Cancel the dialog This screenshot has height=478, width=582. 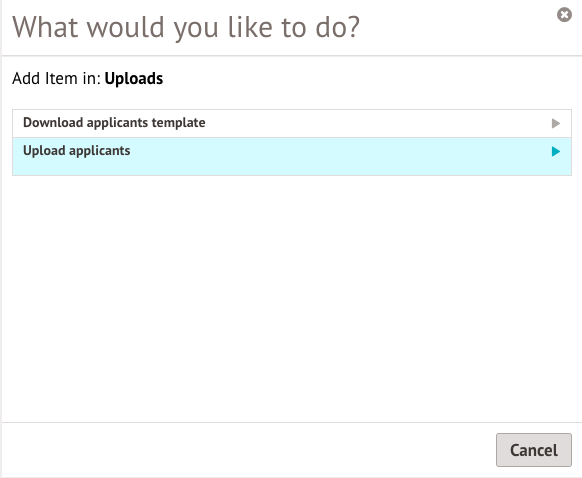tap(534, 450)
